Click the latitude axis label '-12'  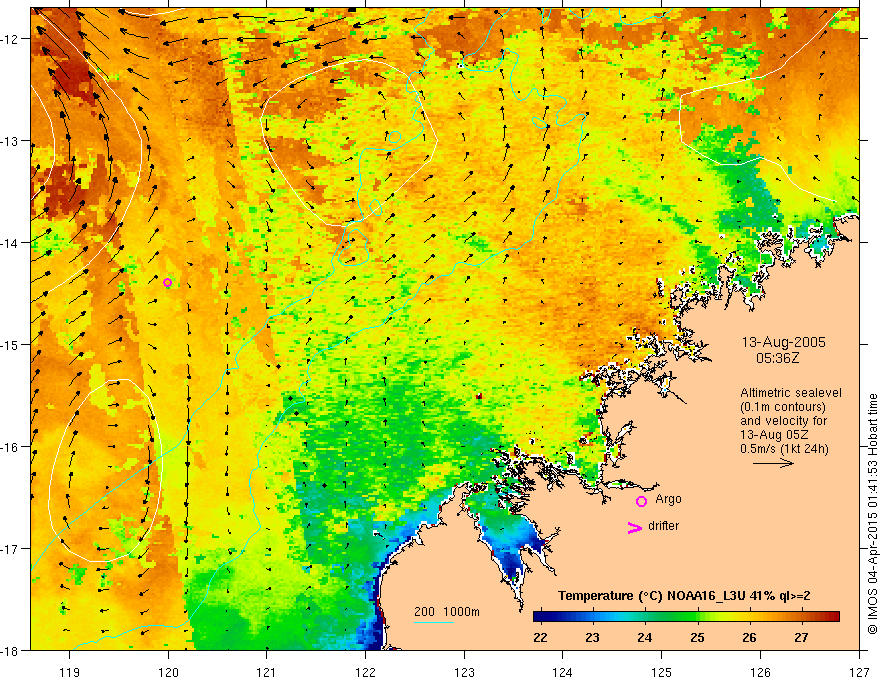10,39
